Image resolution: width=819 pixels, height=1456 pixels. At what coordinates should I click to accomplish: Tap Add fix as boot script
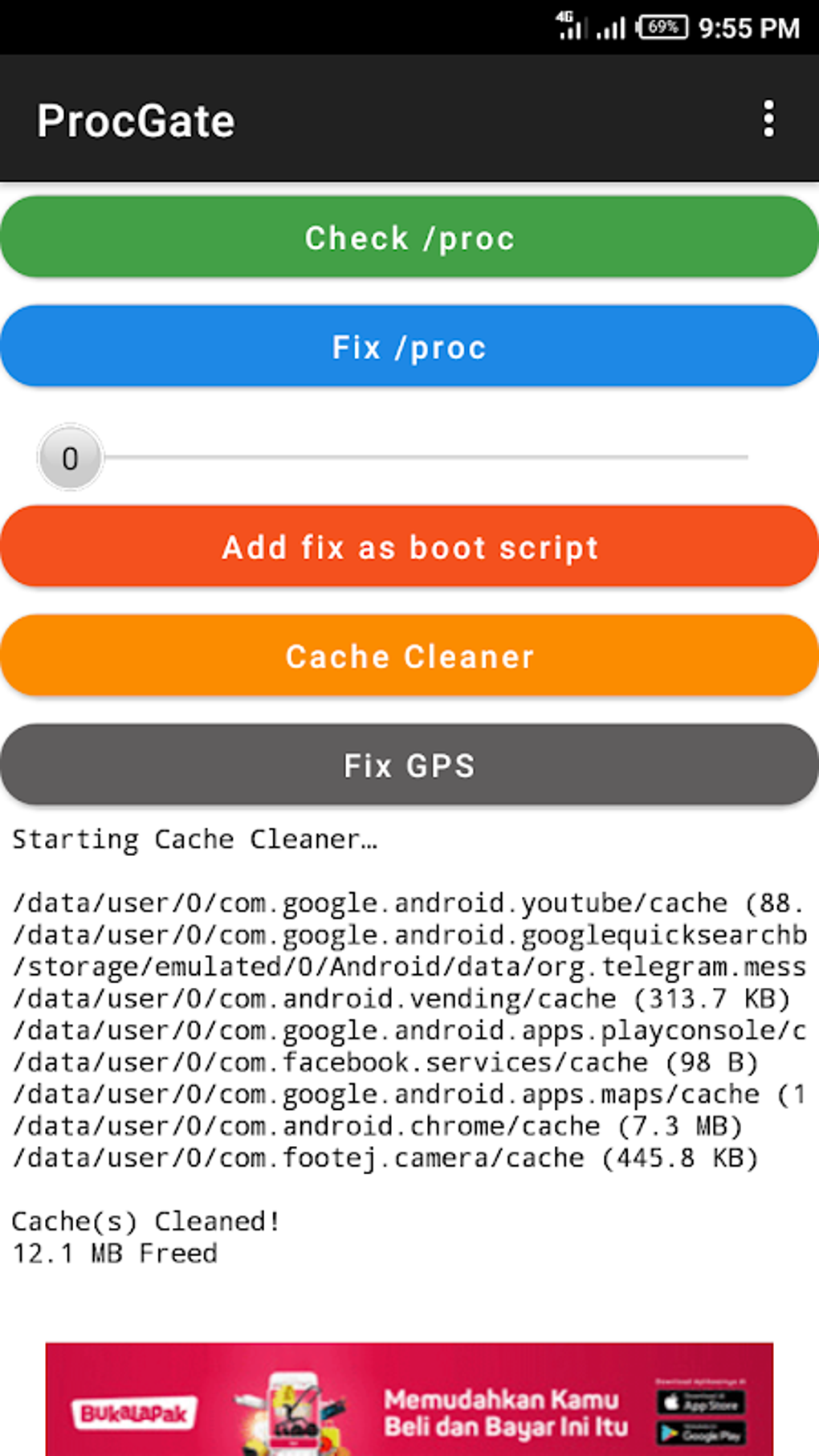[x=409, y=547]
